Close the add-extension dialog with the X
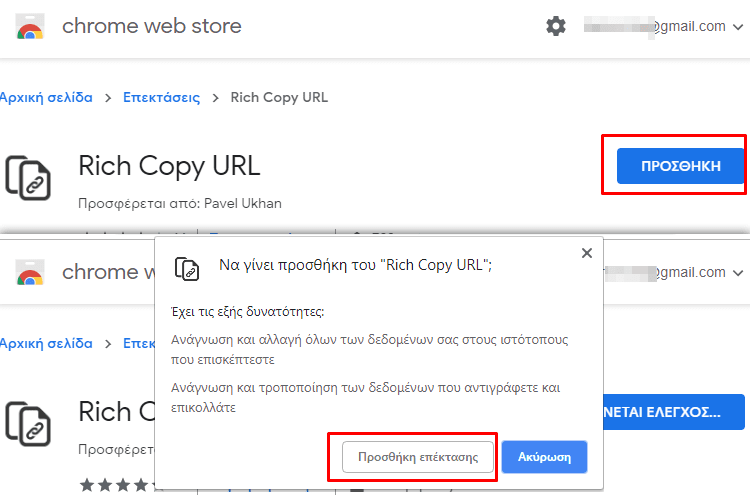This screenshot has width=750, height=500. [x=587, y=253]
